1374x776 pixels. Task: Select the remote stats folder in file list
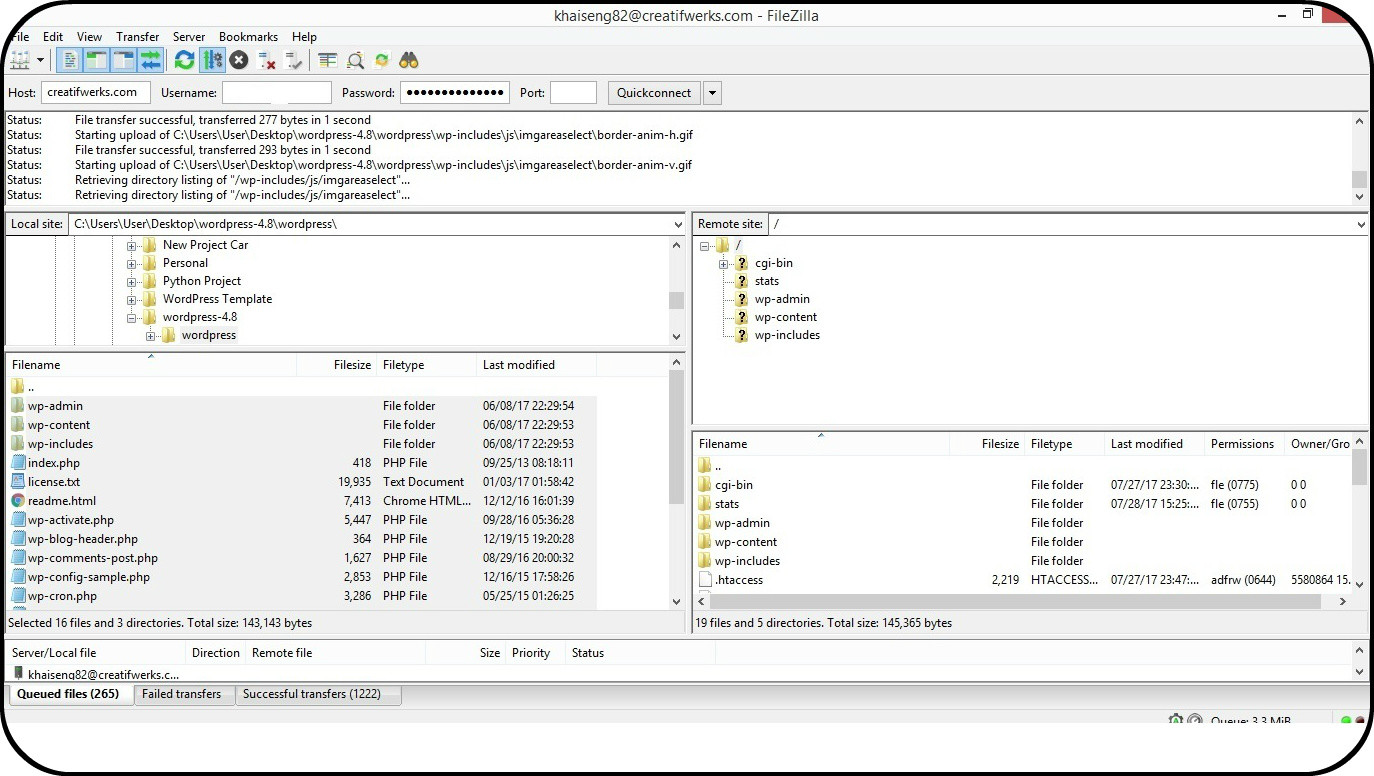727,504
